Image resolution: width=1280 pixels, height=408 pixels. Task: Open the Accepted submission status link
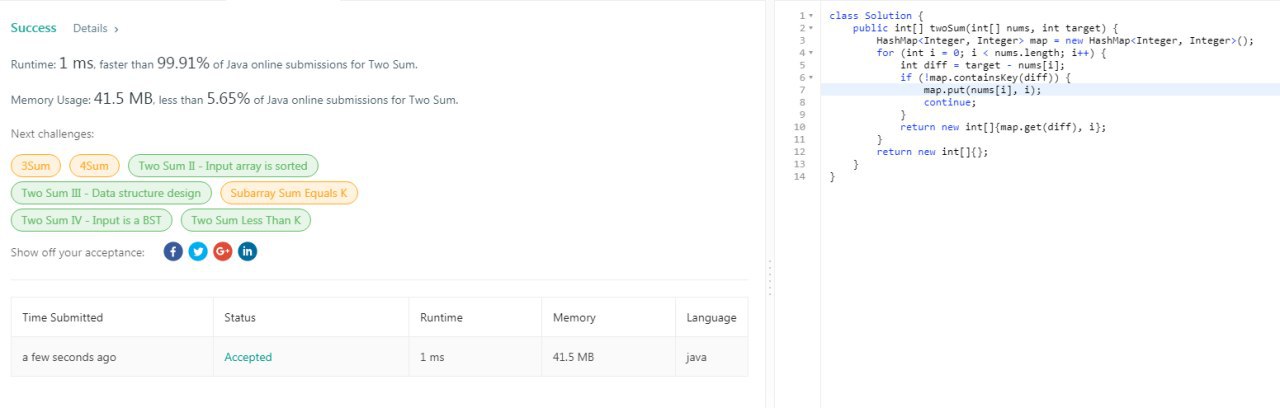click(x=248, y=357)
